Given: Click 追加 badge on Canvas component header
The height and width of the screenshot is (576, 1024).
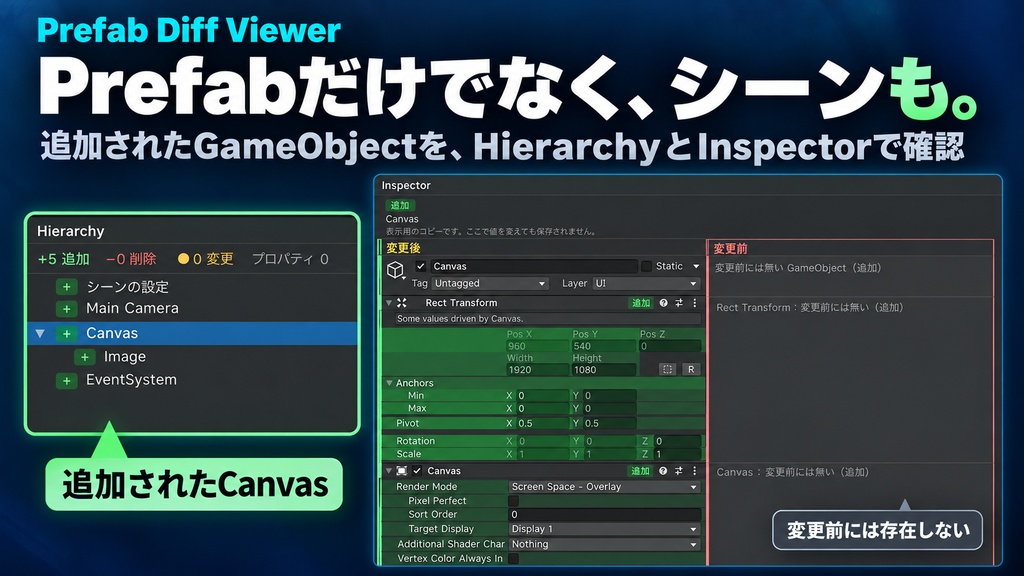Looking at the screenshot, I should click(x=640, y=471).
